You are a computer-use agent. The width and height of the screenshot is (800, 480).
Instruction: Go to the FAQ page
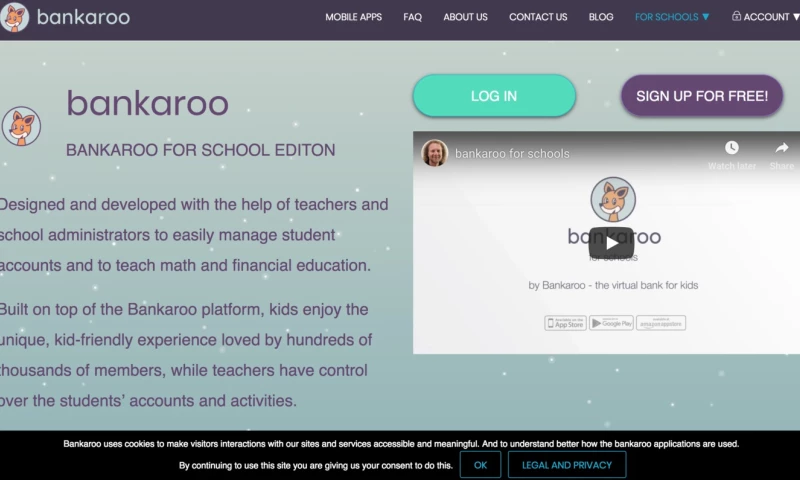(x=412, y=17)
